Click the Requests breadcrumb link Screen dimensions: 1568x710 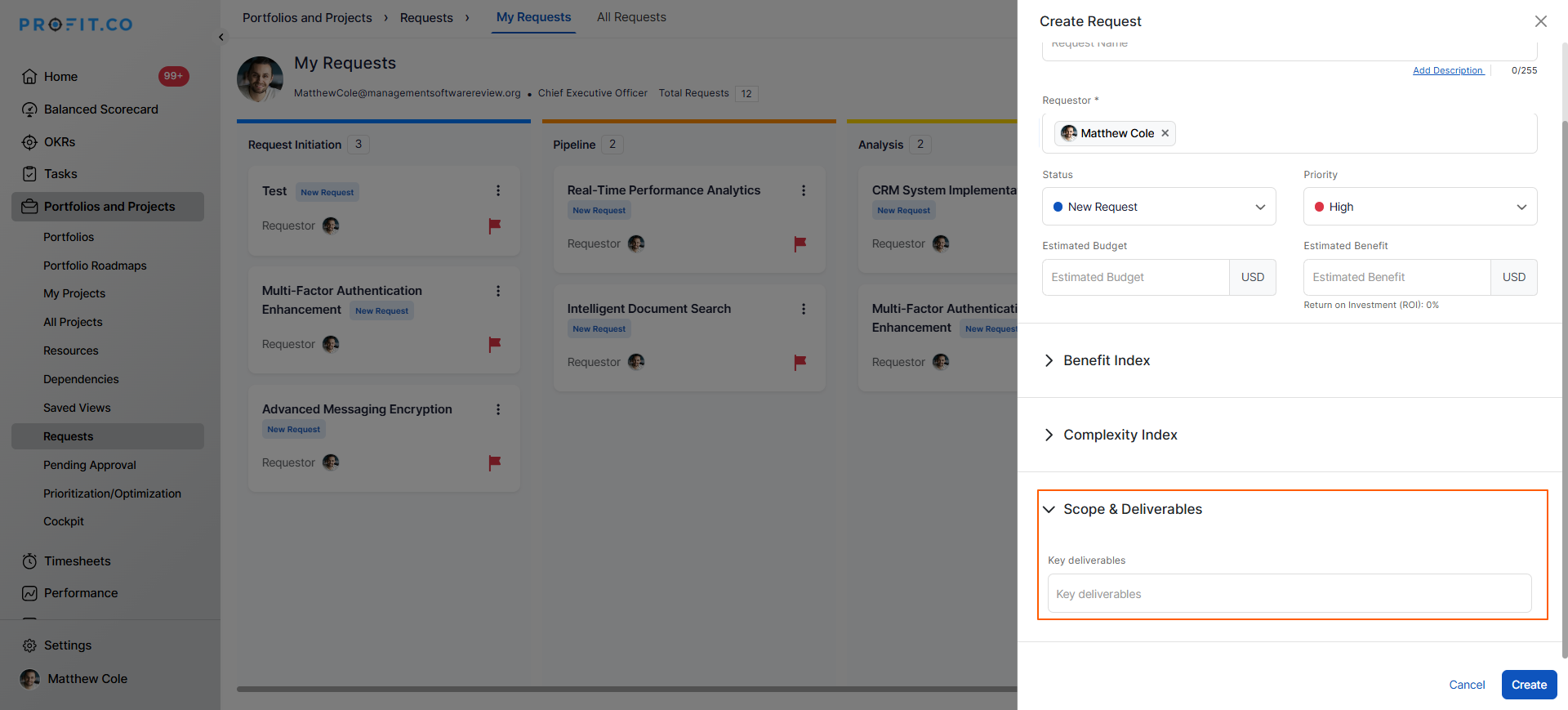[x=426, y=18]
